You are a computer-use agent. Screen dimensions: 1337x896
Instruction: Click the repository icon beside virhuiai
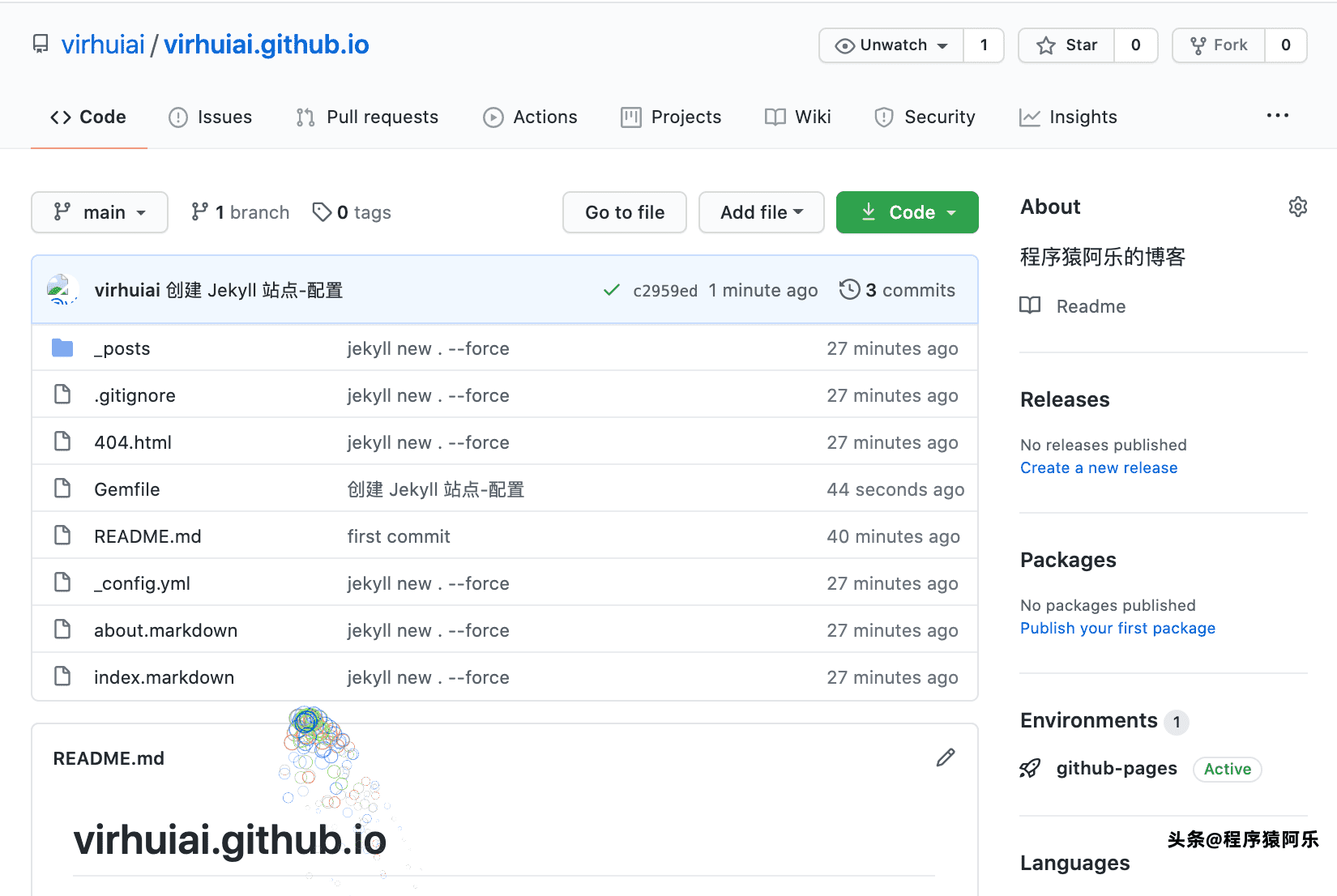[x=41, y=44]
